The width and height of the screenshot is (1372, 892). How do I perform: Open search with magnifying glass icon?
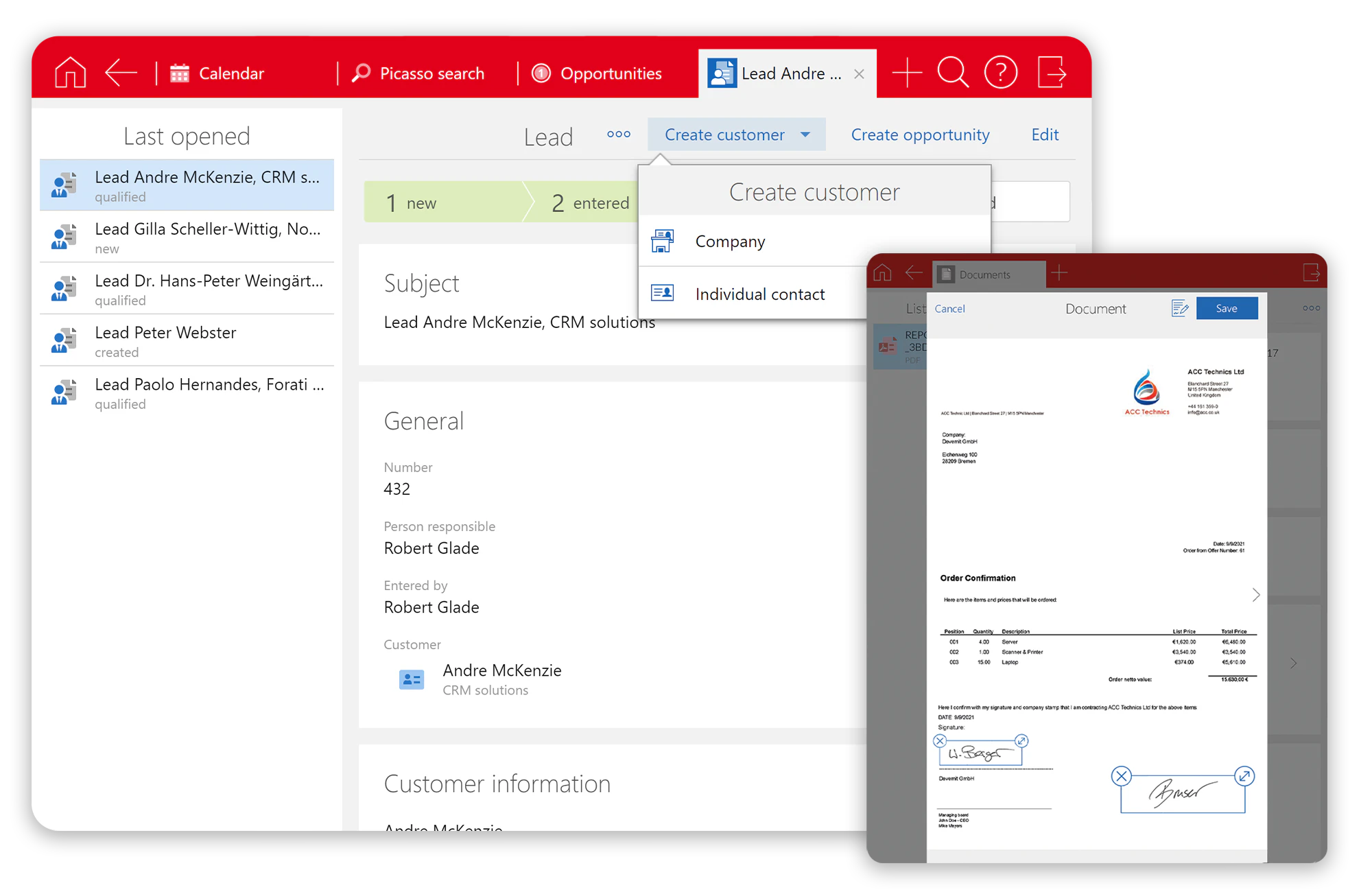click(952, 73)
